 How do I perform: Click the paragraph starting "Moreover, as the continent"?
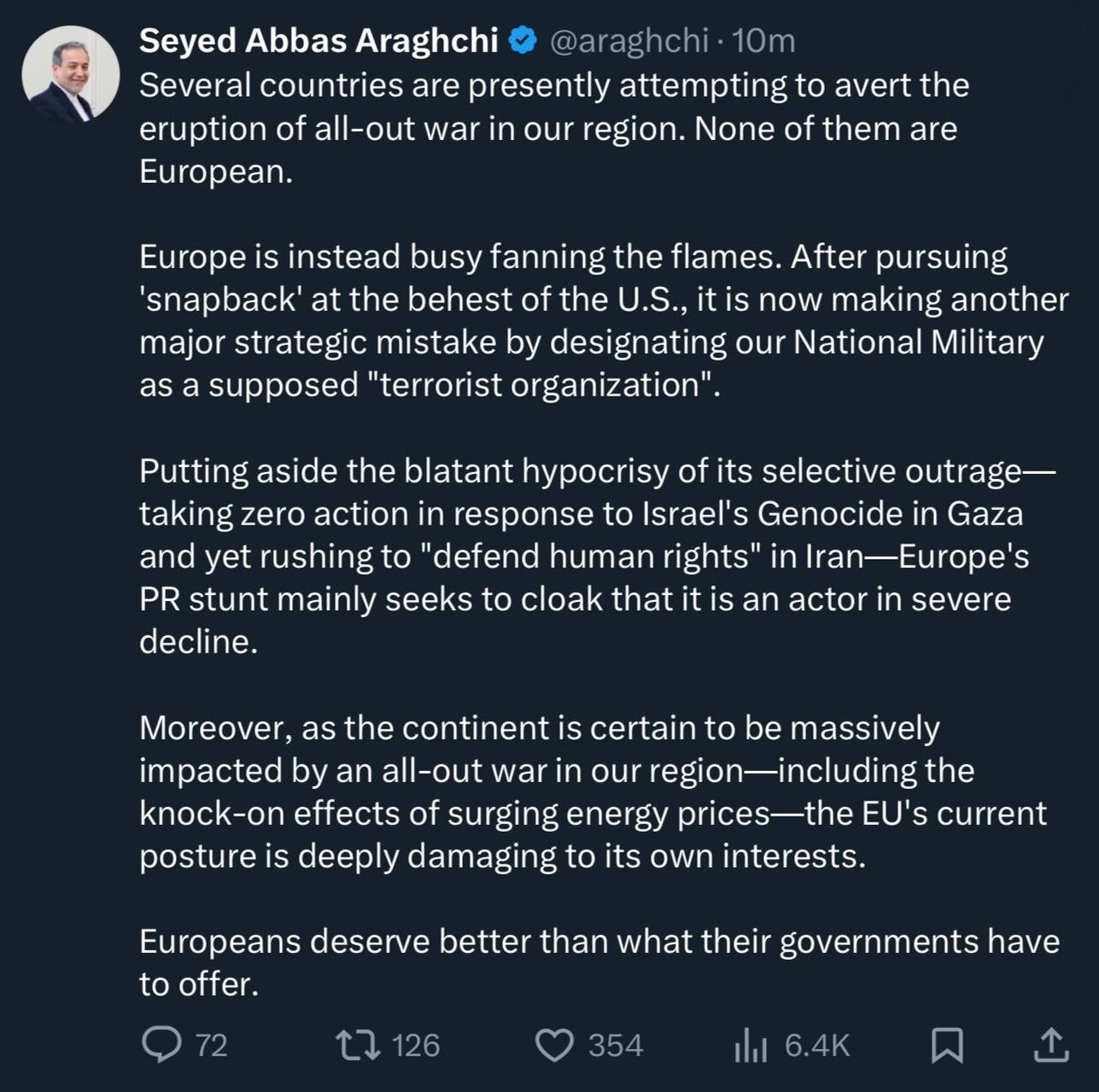point(592,792)
